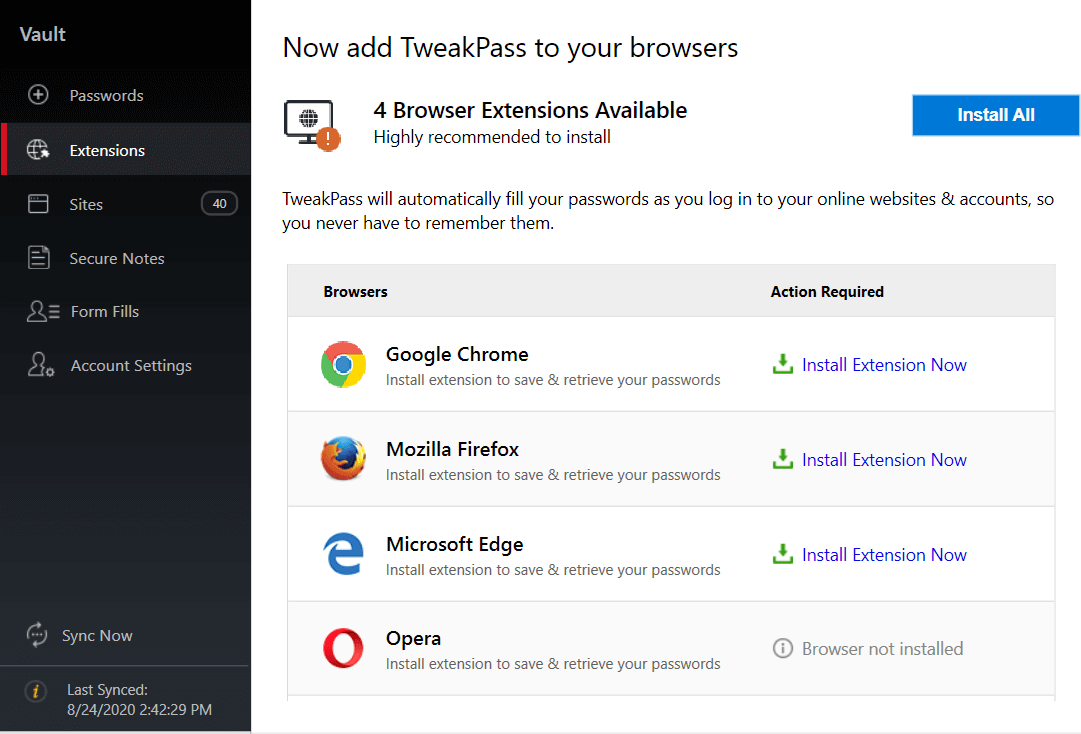This screenshot has height=734, width=1081.
Task: Click the Extensions globe icon
Action: 37,148
